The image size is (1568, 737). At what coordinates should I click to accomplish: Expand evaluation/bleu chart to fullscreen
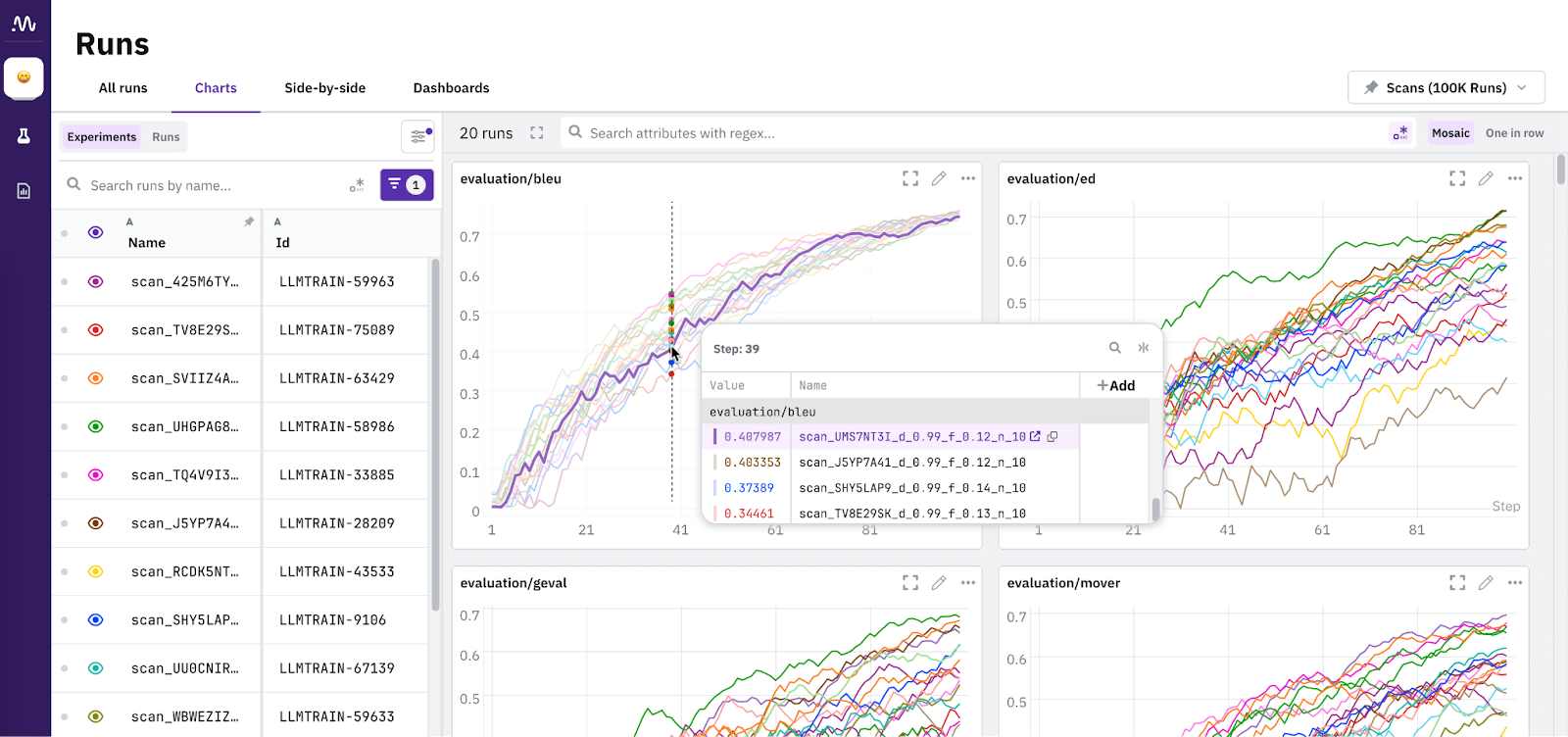tap(910, 178)
